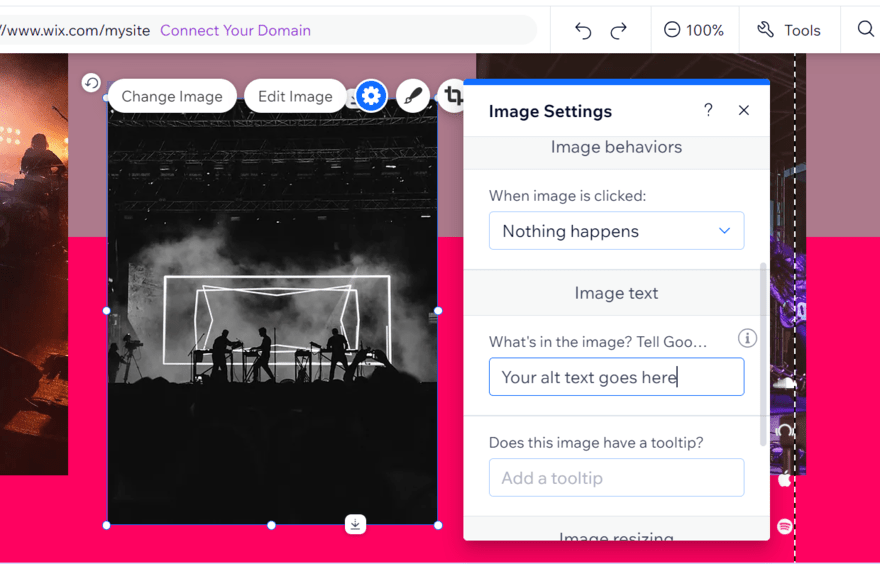Open Image Settings help question mark
880x564 pixels.
[708, 110]
